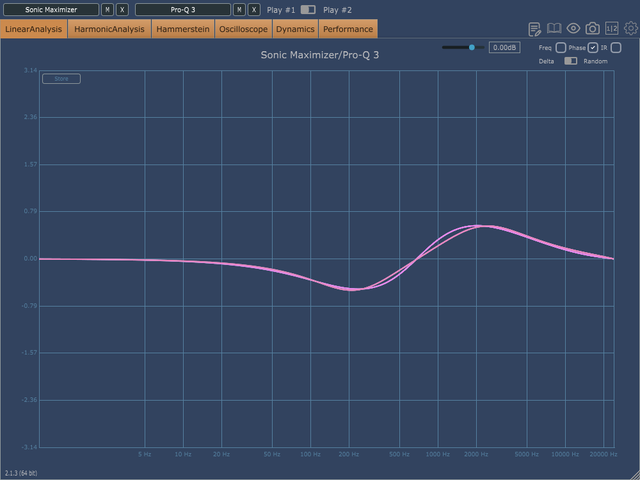Viewport: 640px width, 480px height.
Task: Click the gain slider handle
Action: (x=472, y=47)
